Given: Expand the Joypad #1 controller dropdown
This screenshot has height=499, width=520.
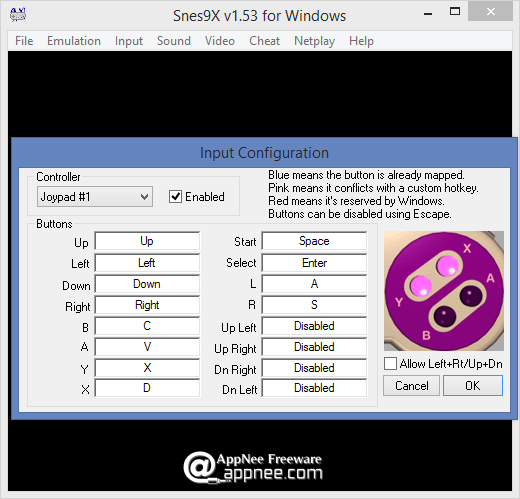Looking at the screenshot, I should (x=95, y=197).
